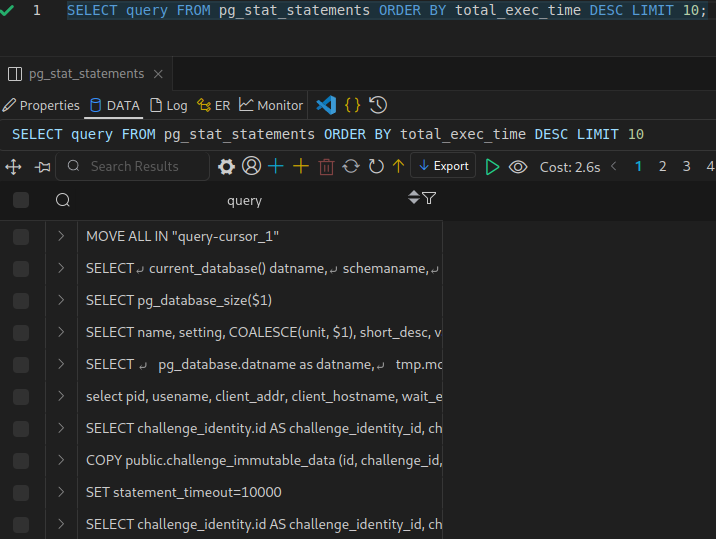Image resolution: width=716 pixels, height=539 pixels.
Task: Expand the SET statement_timeout=10000 row
Action: 61,492
